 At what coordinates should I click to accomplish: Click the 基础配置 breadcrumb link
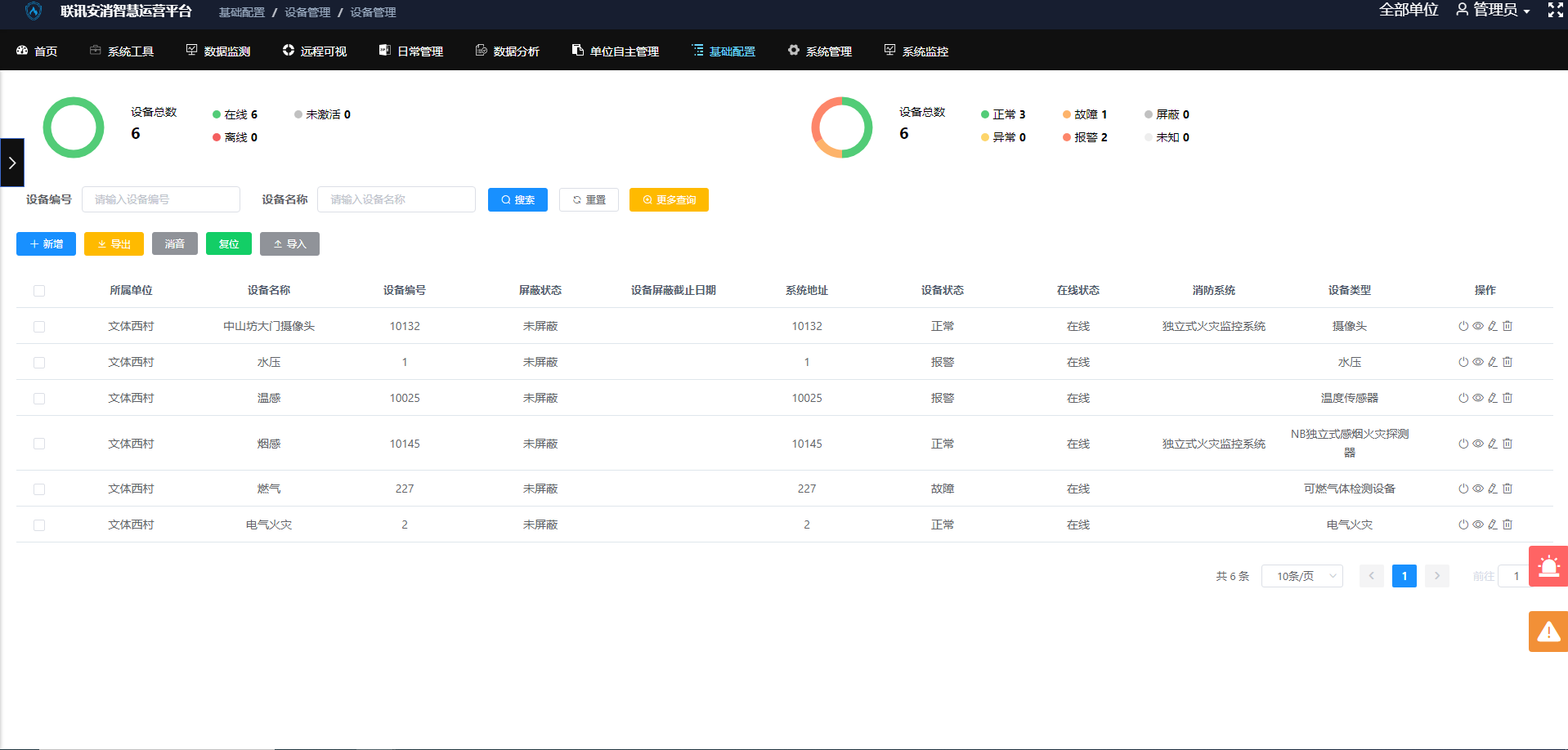click(x=242, y=12)
